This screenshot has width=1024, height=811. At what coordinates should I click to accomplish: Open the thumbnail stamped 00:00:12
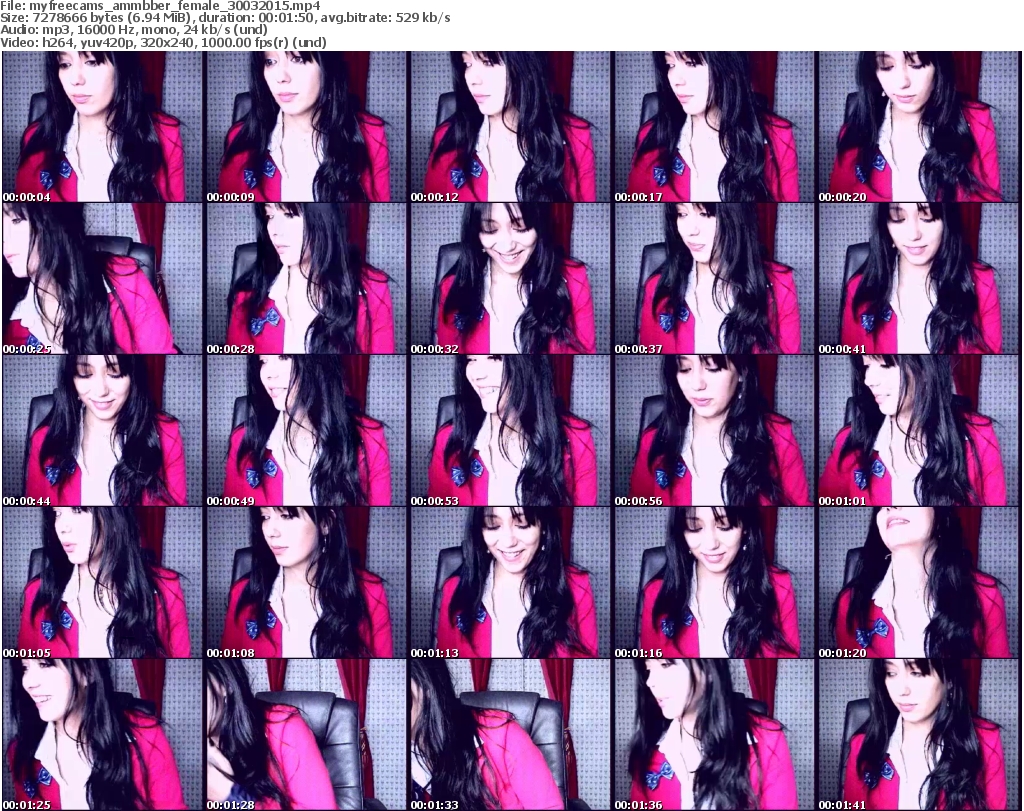click(x=510, y=127)
